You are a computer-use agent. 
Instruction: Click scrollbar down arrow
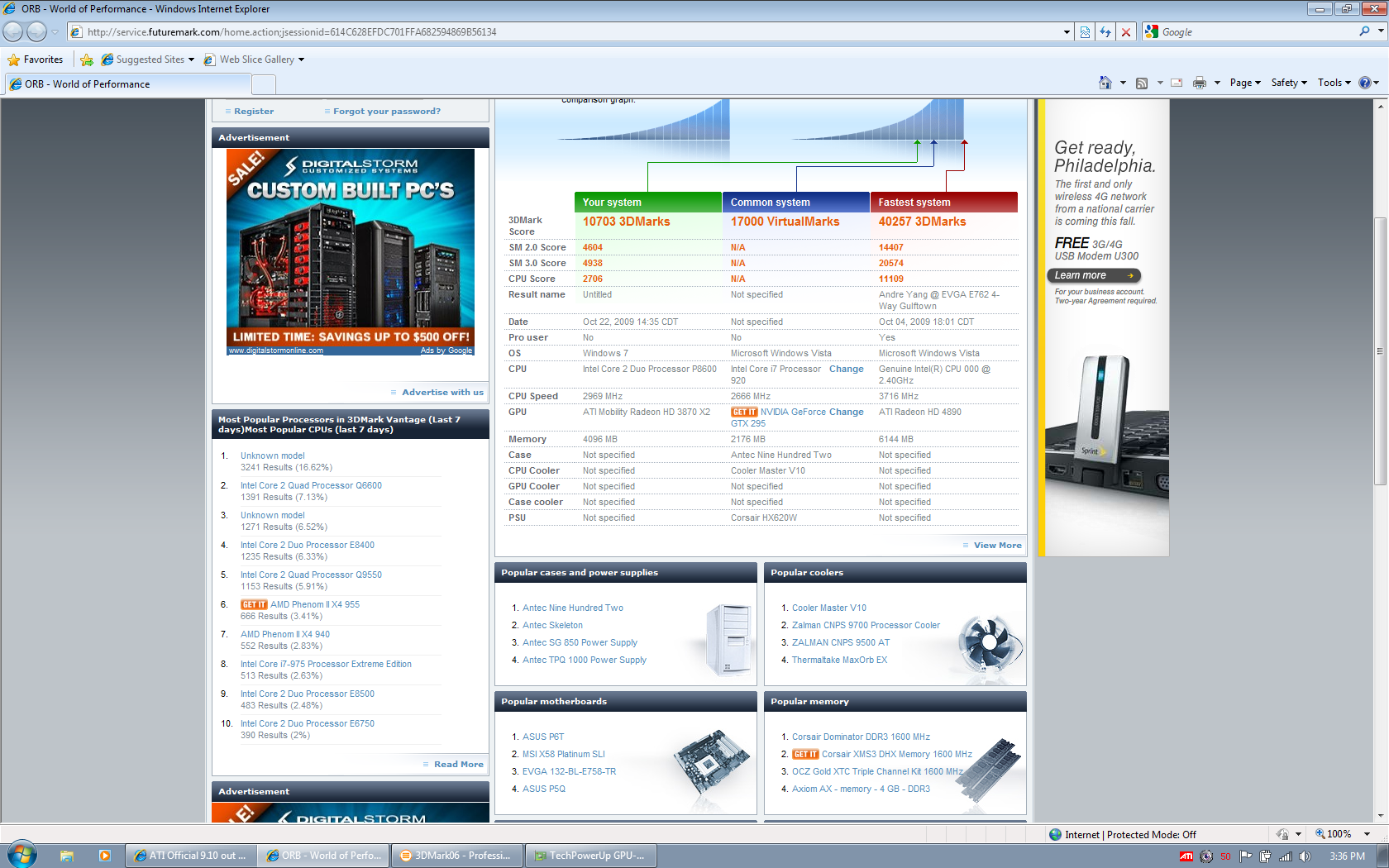coord(1380,816)
